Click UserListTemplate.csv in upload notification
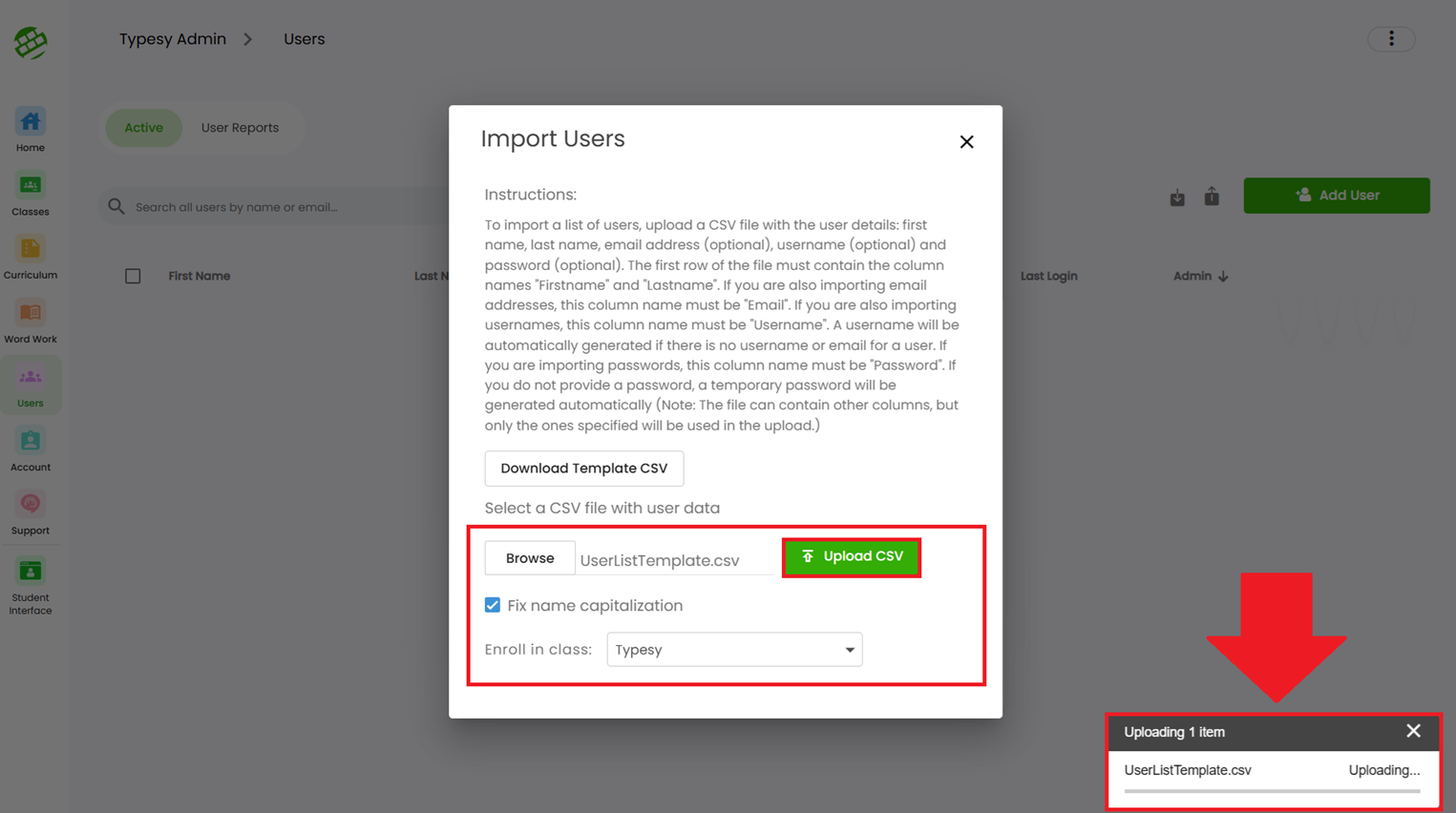 1188,770
